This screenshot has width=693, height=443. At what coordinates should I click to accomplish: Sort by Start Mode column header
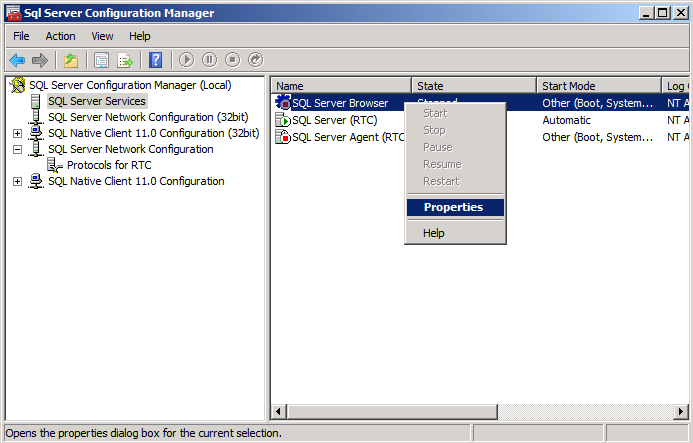pyautogui.click(x=599, y=86)
